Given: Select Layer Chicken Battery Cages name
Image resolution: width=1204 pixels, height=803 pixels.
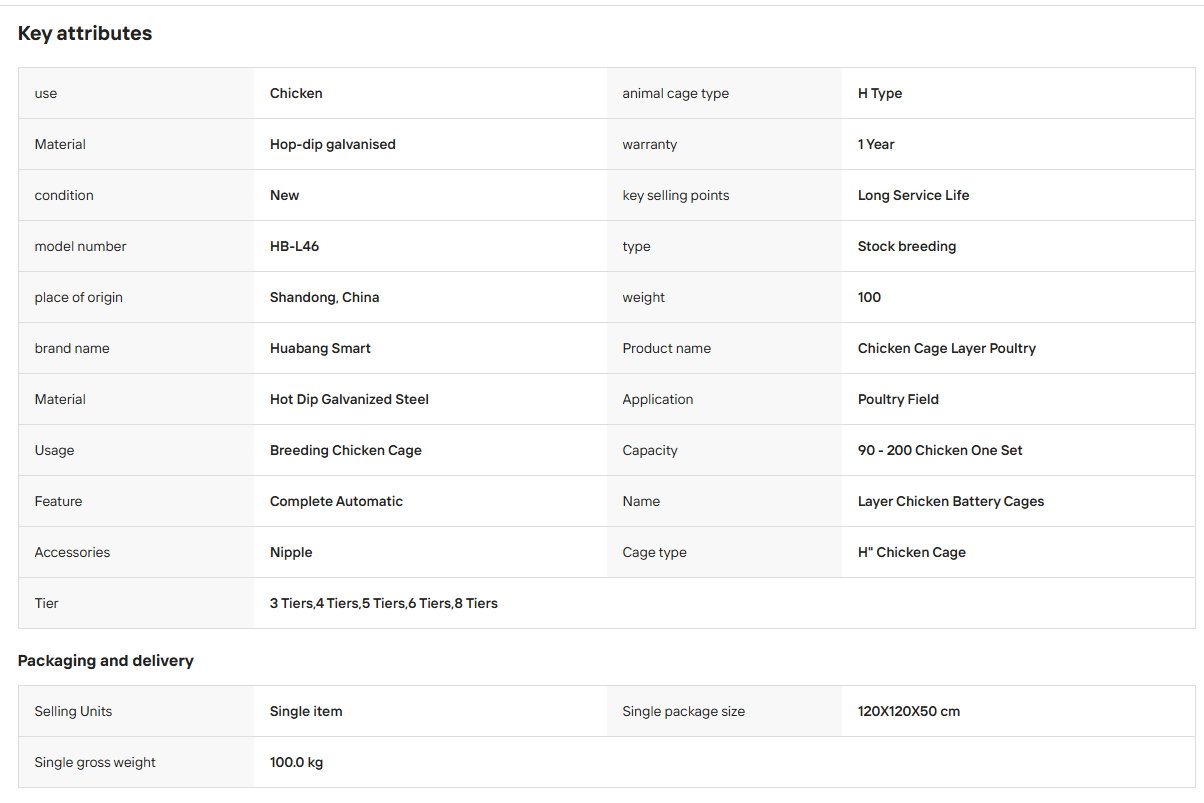Looking at the screenshot, I should [951, 501].
